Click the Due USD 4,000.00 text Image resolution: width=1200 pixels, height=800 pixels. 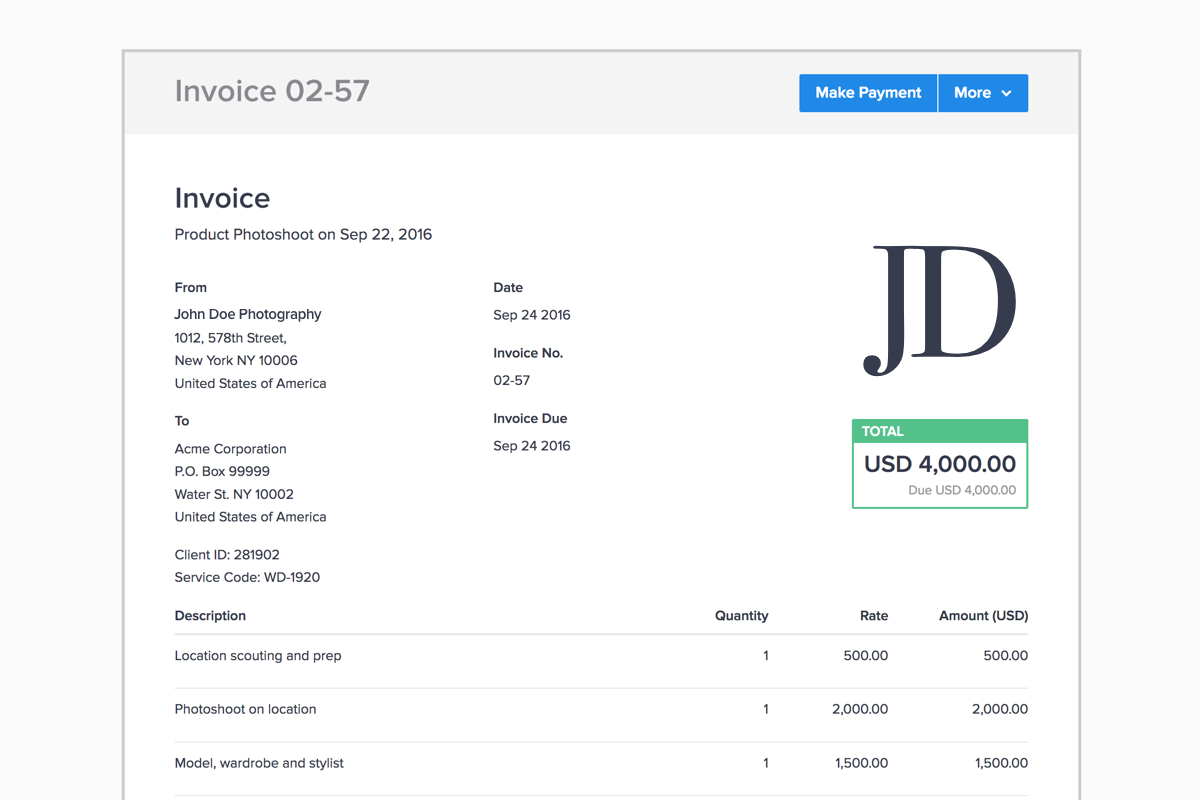pyautogui.click(x=961, y=491)
